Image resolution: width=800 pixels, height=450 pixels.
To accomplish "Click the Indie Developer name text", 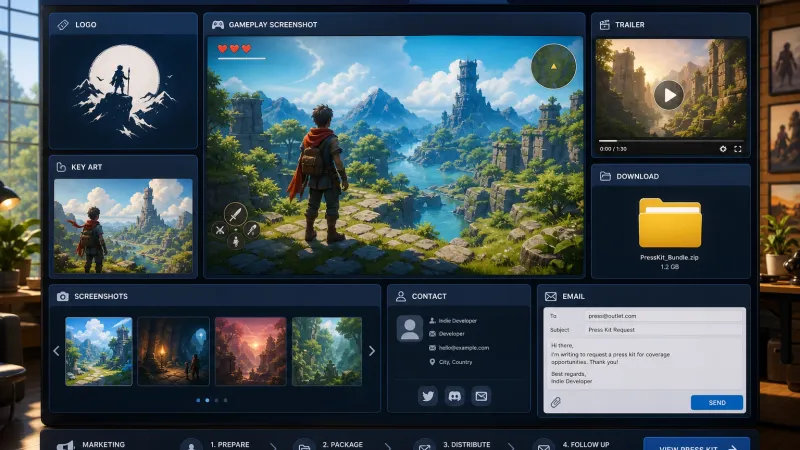I will coord(458,321).
